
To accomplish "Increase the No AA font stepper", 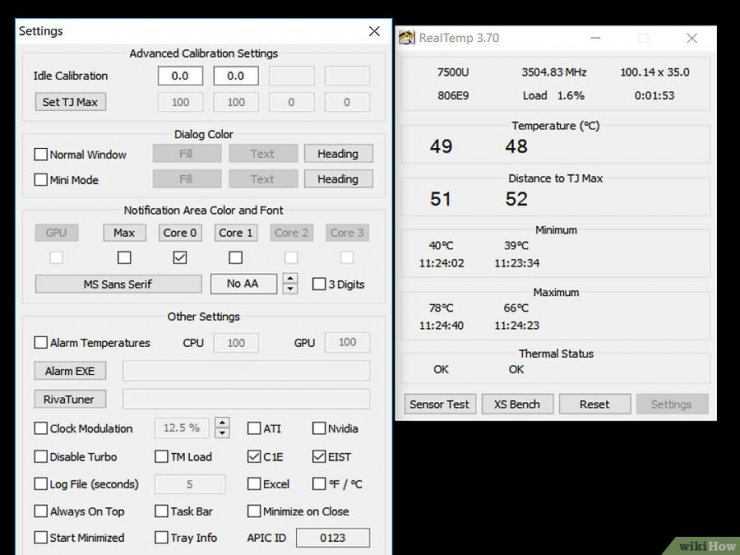I will pyautogui.click(x=291, y=278).
